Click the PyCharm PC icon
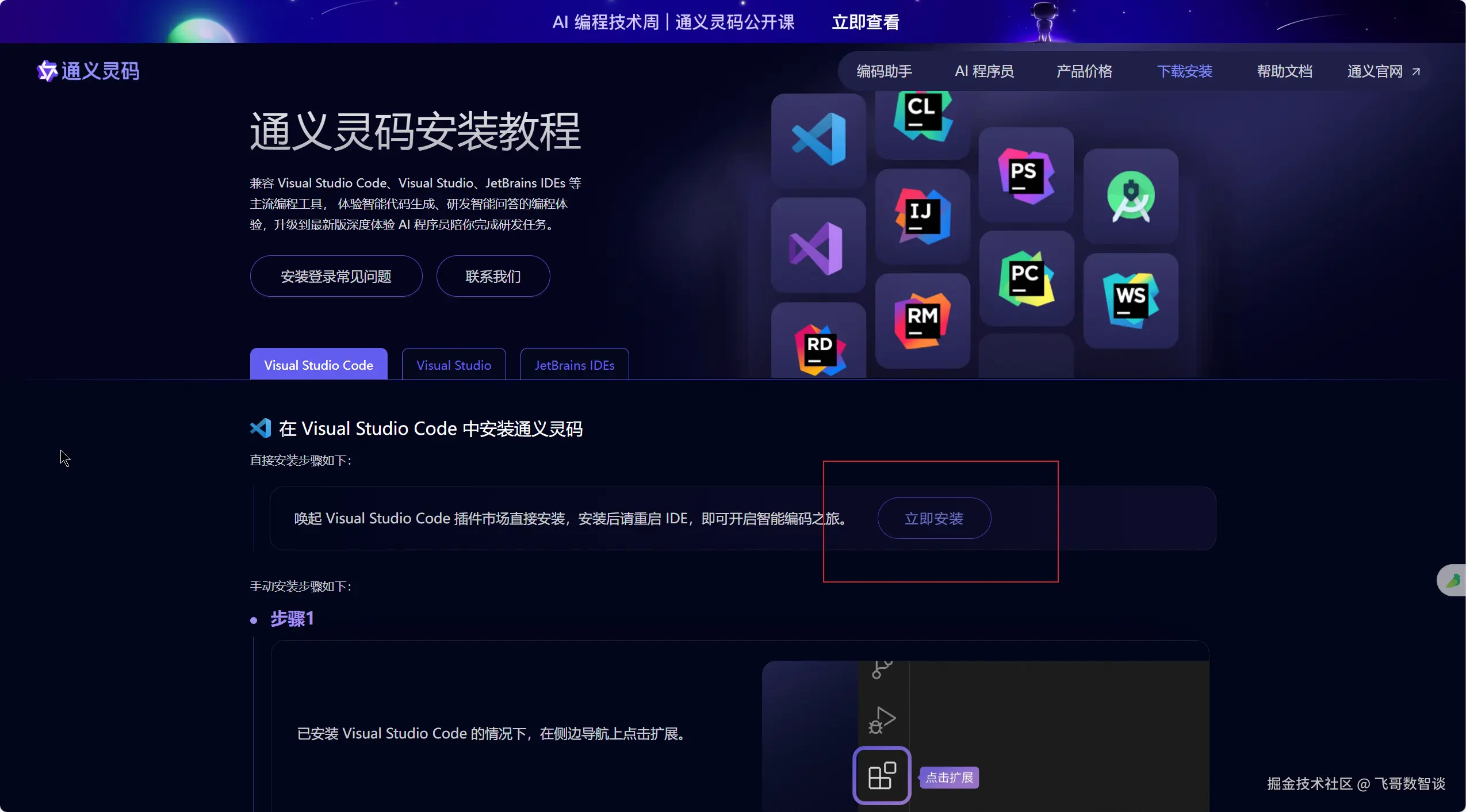 [x=1026, y=278]
